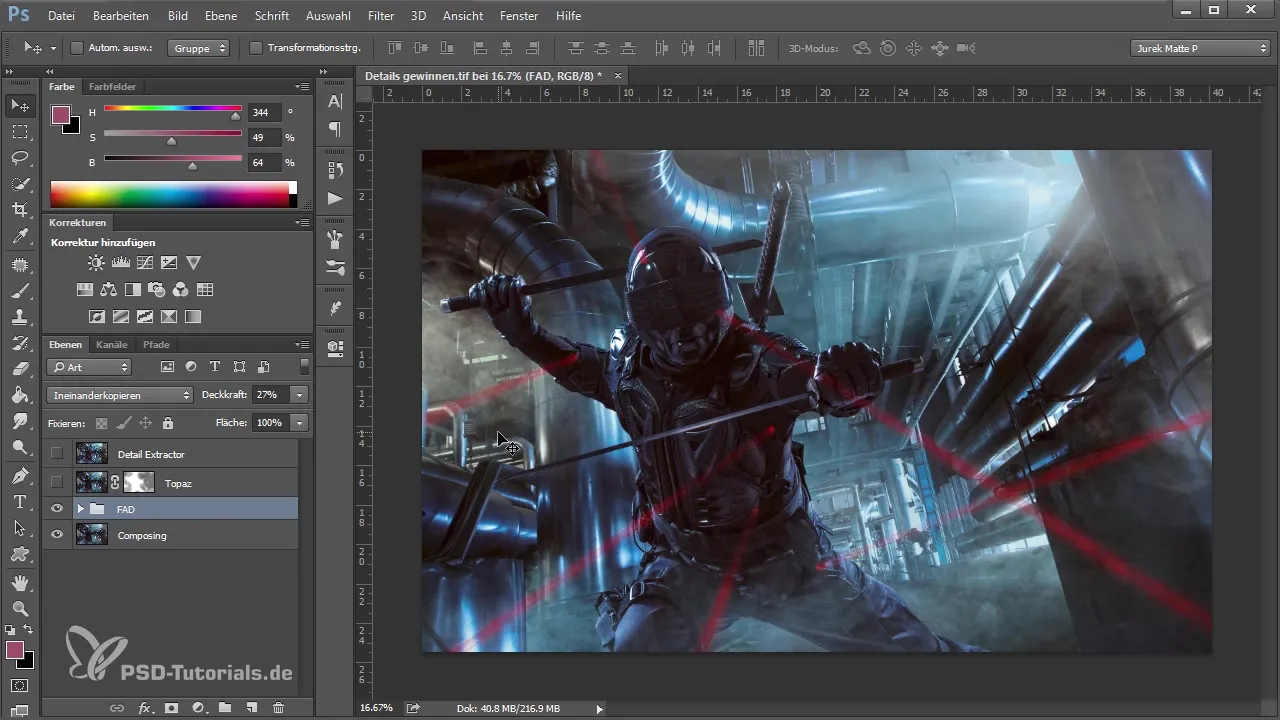Show the Detail Extractor layer

pos(57,454)
